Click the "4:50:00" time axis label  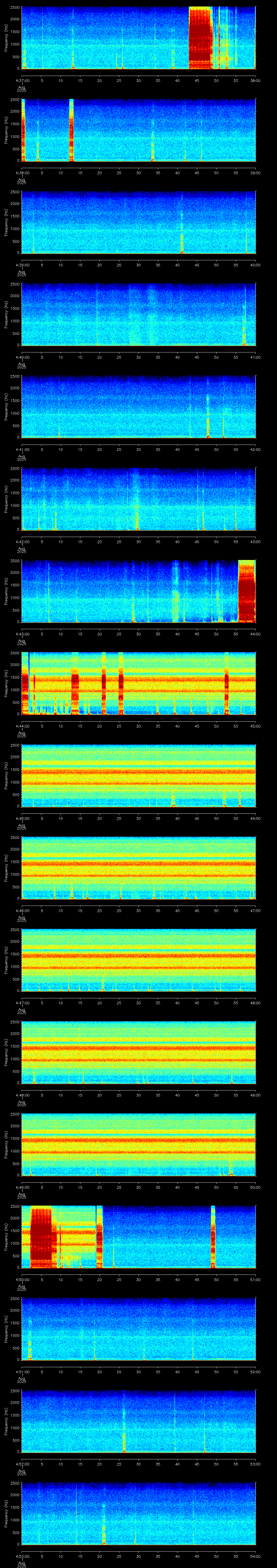22,1279
